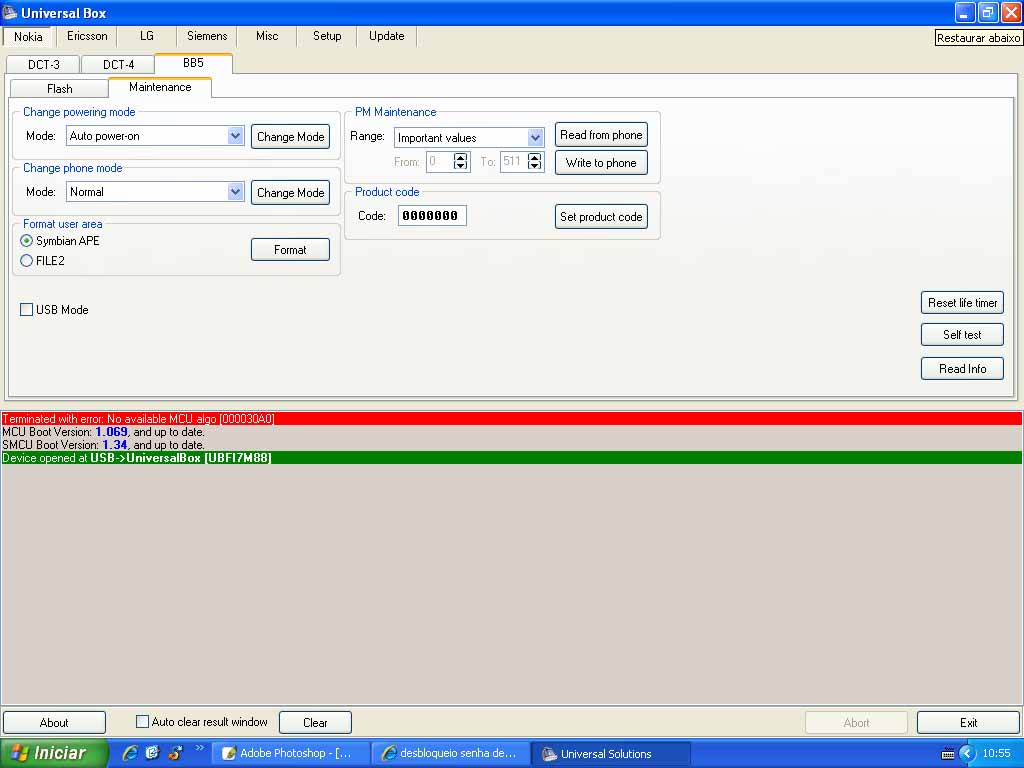Click the Set product code button

(601, 217)
